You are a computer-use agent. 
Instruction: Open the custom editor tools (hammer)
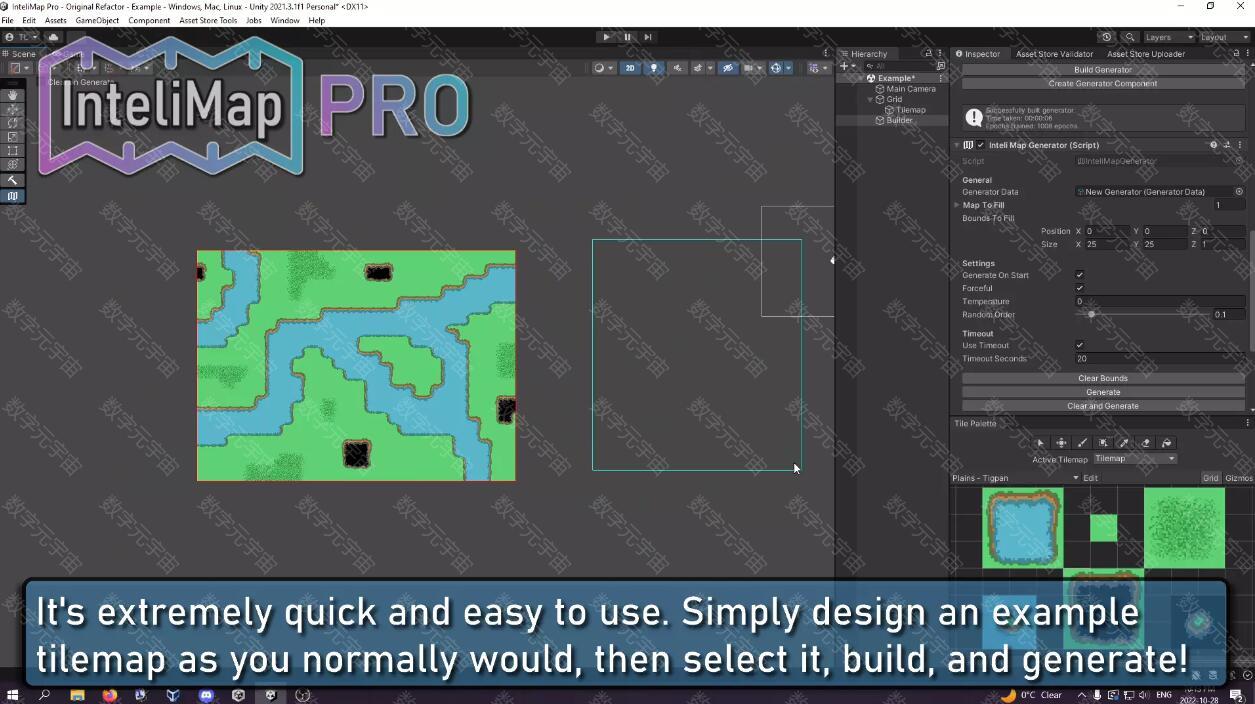tap(12, 181)
